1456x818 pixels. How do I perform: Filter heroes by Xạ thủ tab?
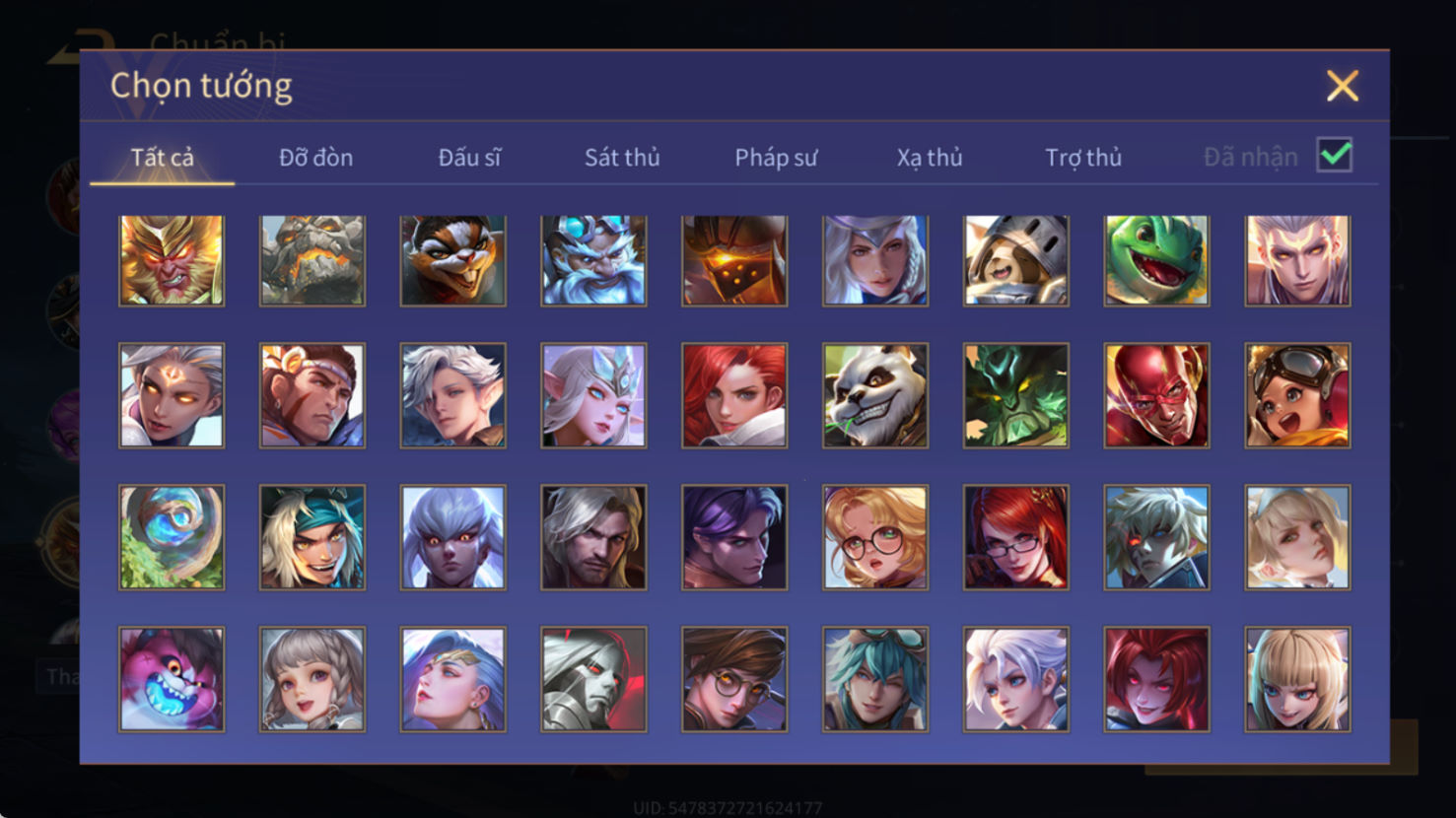pyautogui.click(x=930, y=158)
